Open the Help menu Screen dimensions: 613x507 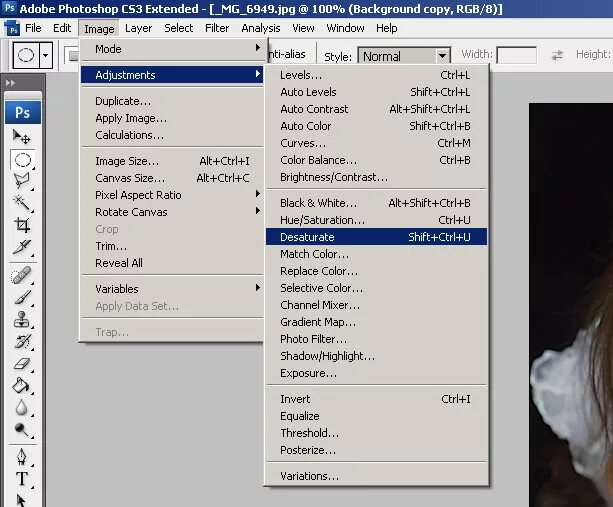tap(387, 28)
